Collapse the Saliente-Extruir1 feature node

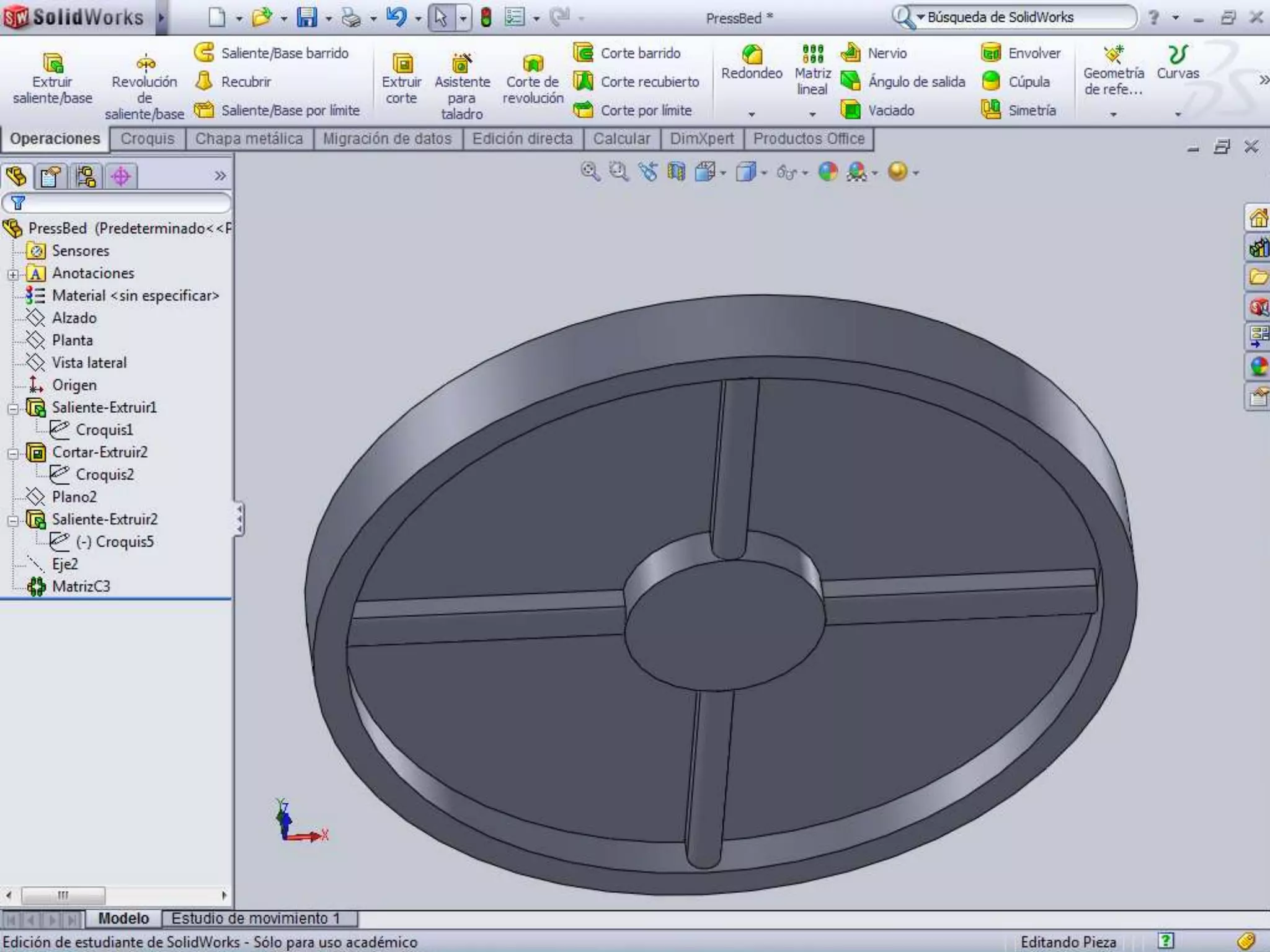[x=13, y=408]
